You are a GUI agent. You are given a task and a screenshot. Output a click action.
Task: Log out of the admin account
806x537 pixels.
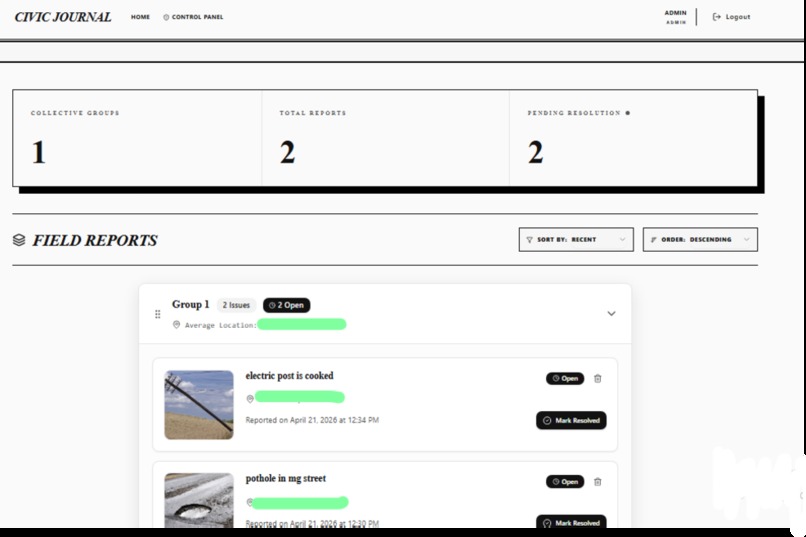click(731, 17)
